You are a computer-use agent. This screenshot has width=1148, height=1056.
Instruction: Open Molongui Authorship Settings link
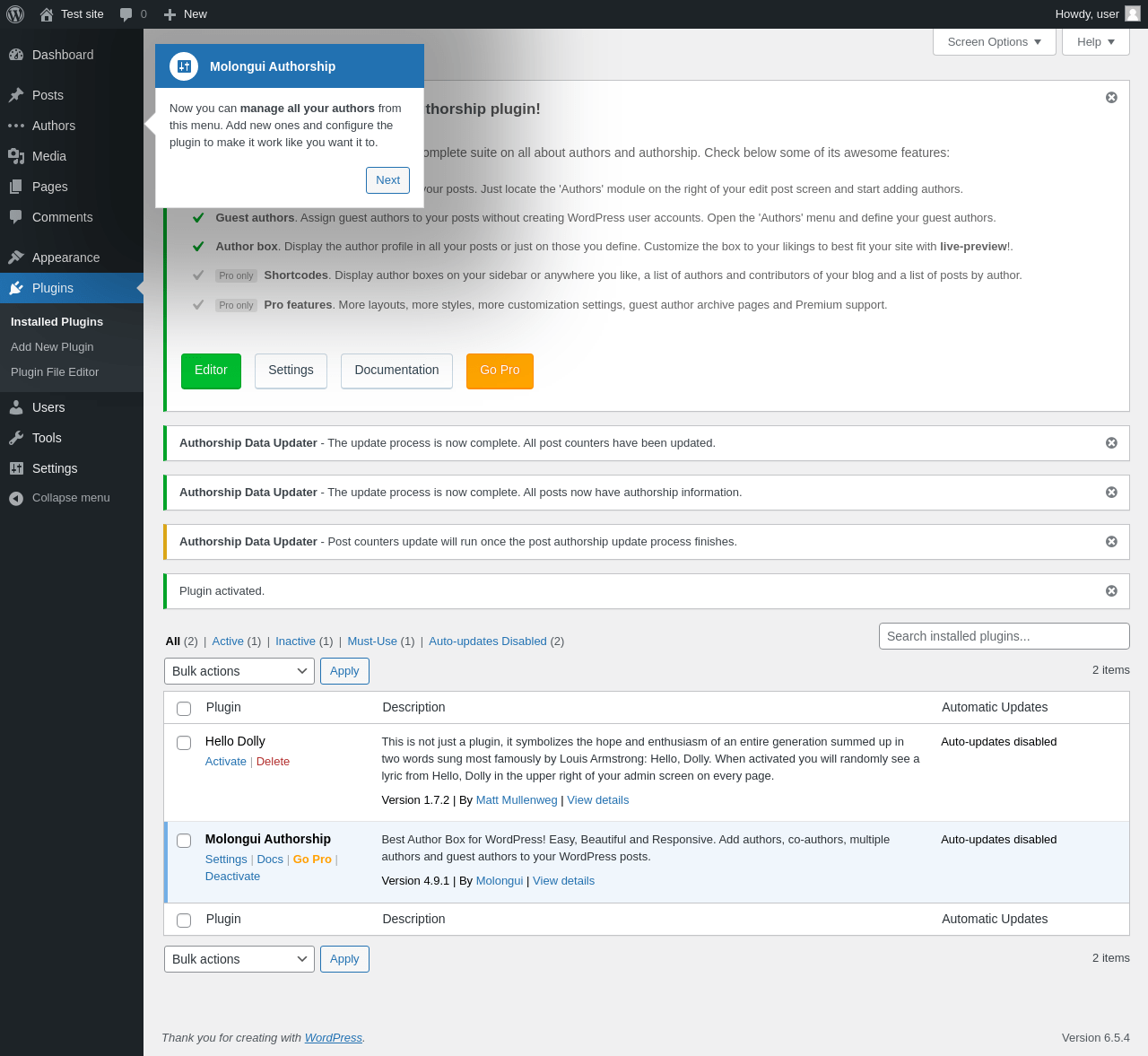pos(226,860)
